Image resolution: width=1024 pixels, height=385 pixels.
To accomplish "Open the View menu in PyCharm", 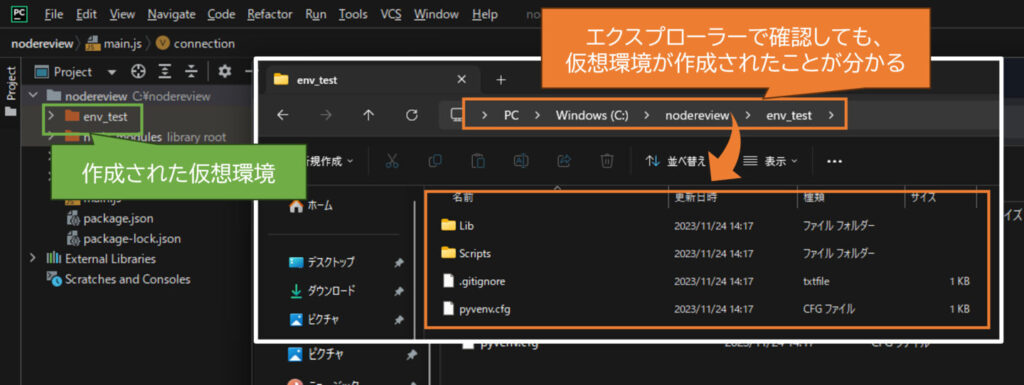I will point(122,14).
